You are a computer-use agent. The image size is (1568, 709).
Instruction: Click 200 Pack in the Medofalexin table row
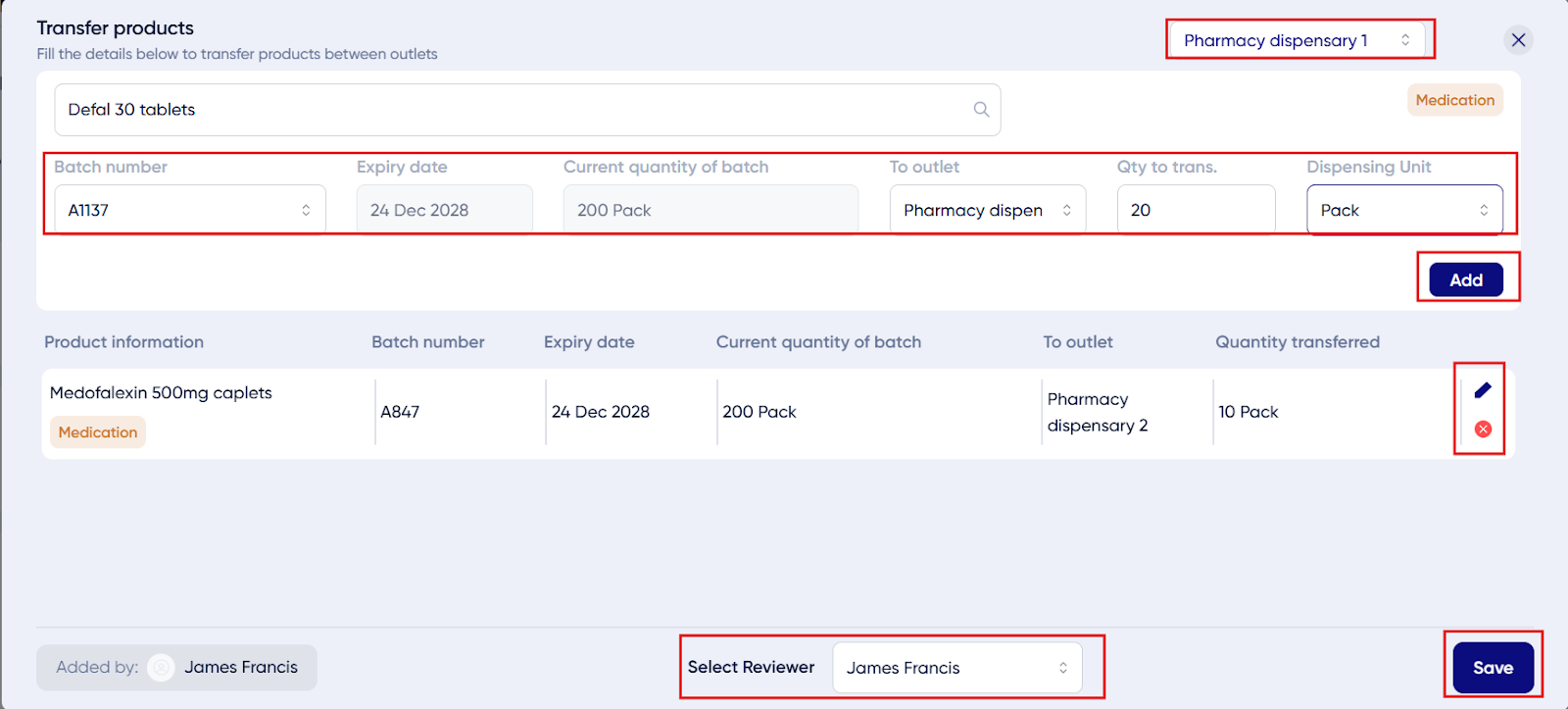tap(759, 412)
